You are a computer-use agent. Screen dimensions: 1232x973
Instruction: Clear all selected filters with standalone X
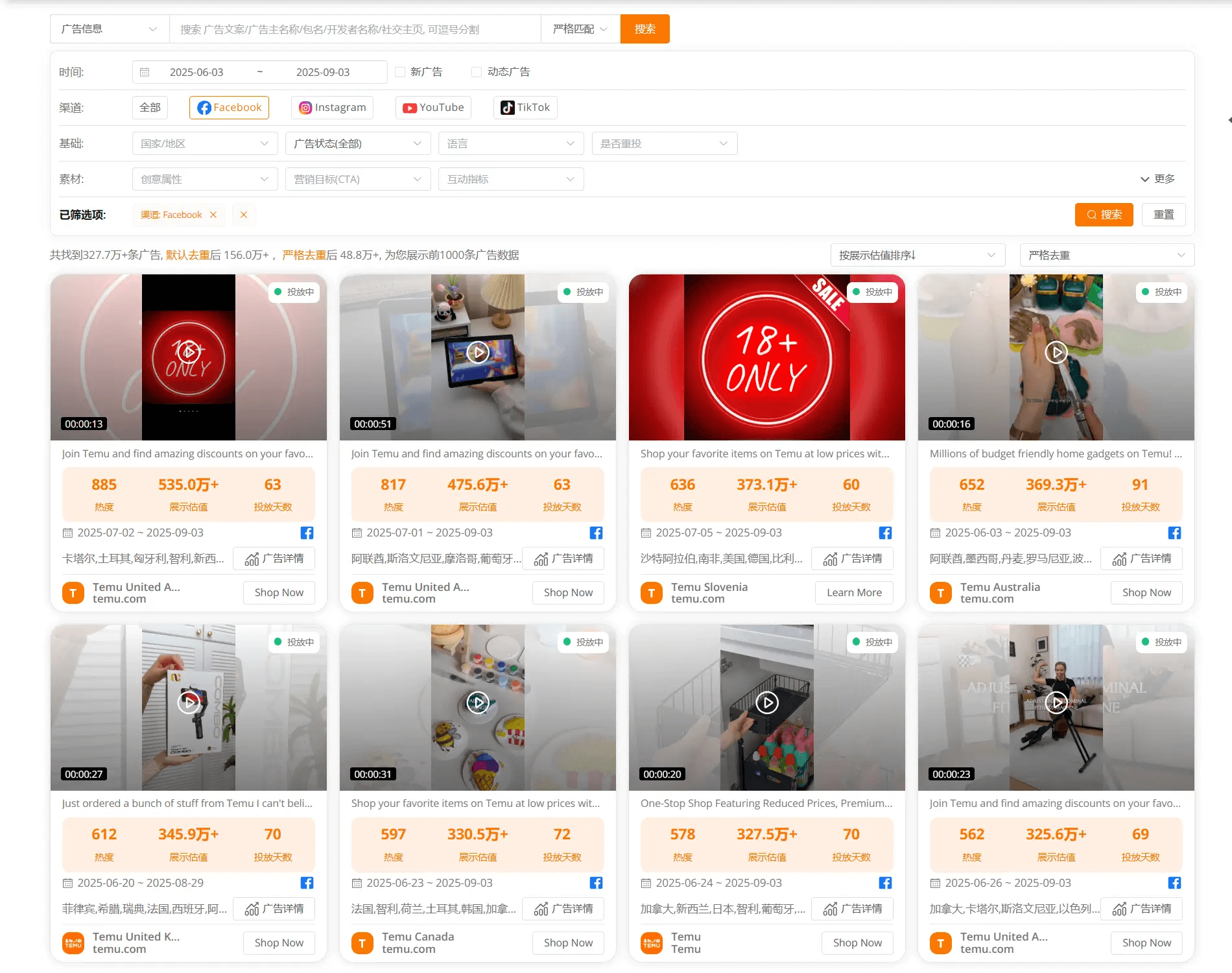(244, 215)
